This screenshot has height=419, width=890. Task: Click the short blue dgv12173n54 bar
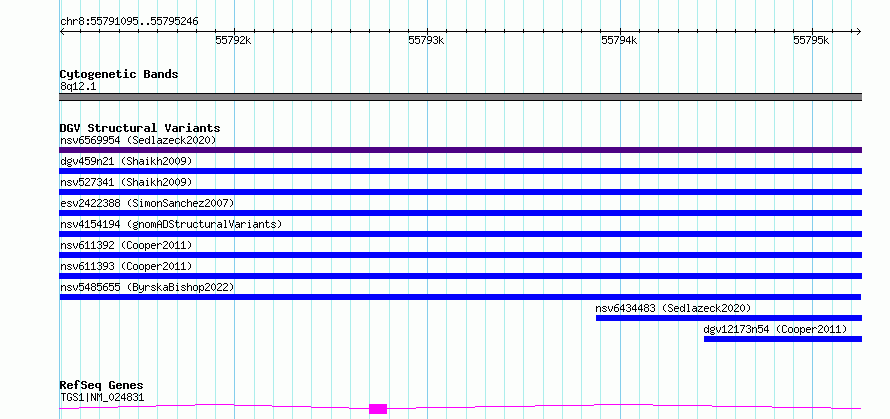(x=783, y=339)
